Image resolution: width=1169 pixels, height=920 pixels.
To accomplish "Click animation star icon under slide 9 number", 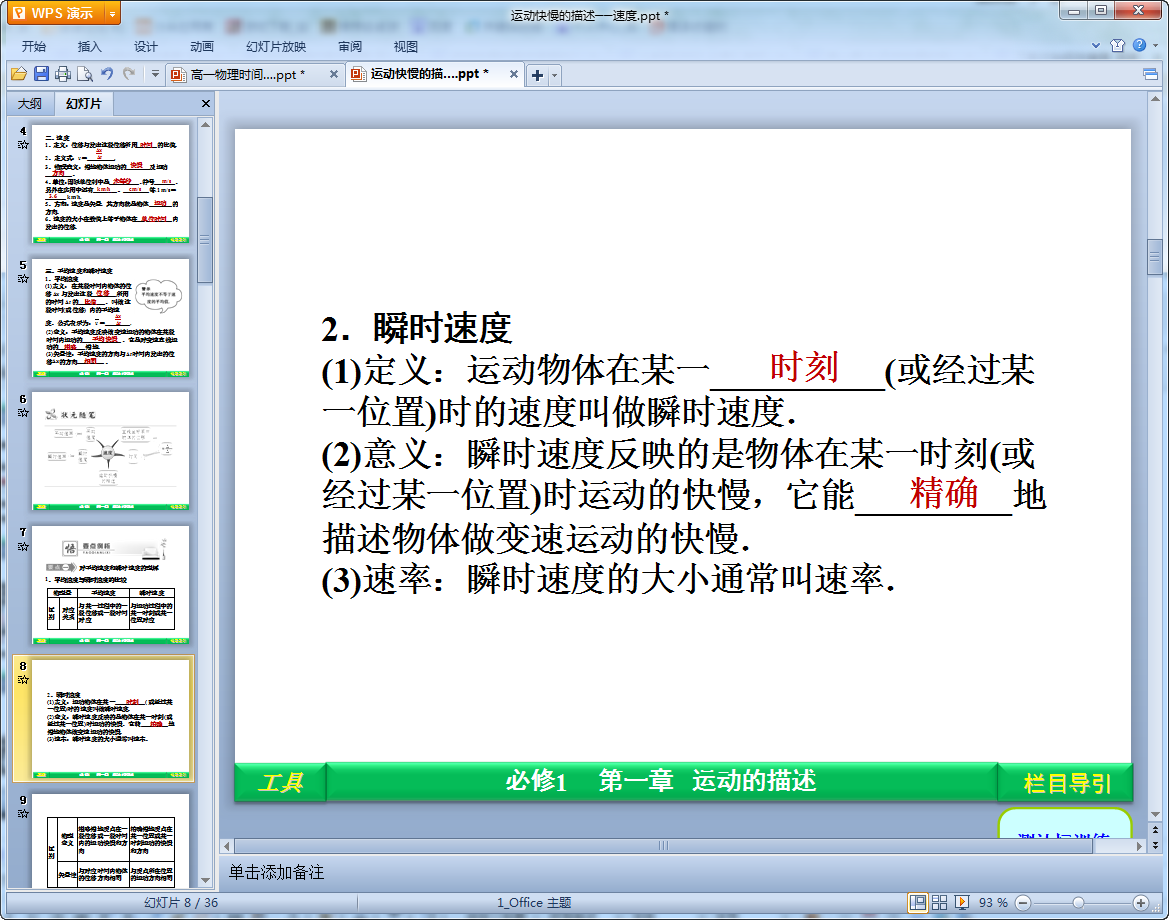I will tap(23, 813).
